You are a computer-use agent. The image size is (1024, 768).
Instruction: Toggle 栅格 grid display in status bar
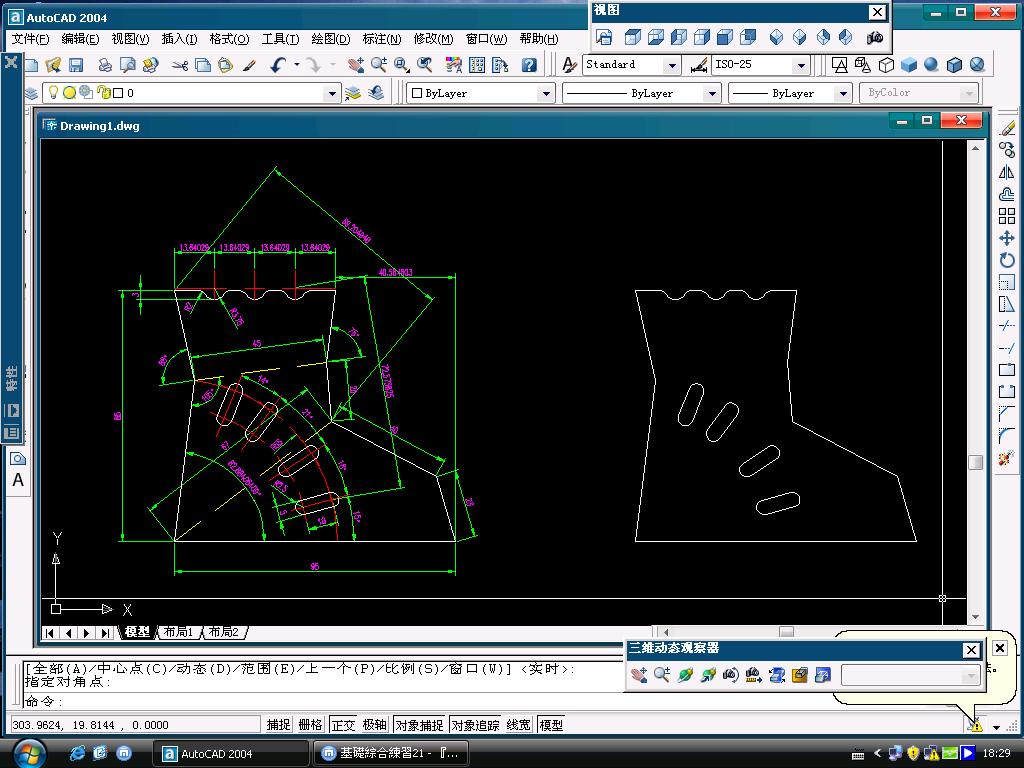(310, 724)
